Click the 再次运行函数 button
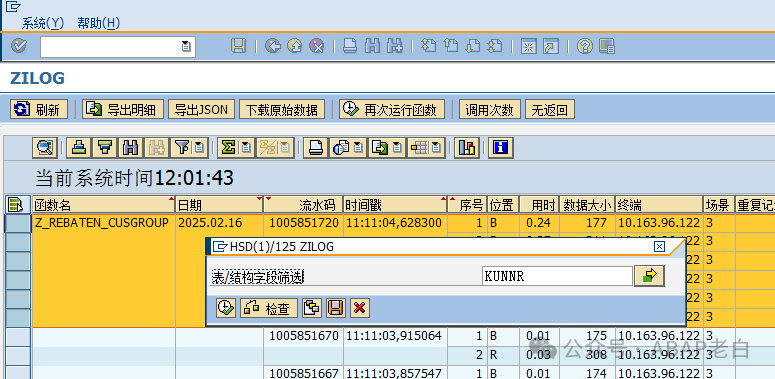Screen dimensions: 775x379 (392, 109)
